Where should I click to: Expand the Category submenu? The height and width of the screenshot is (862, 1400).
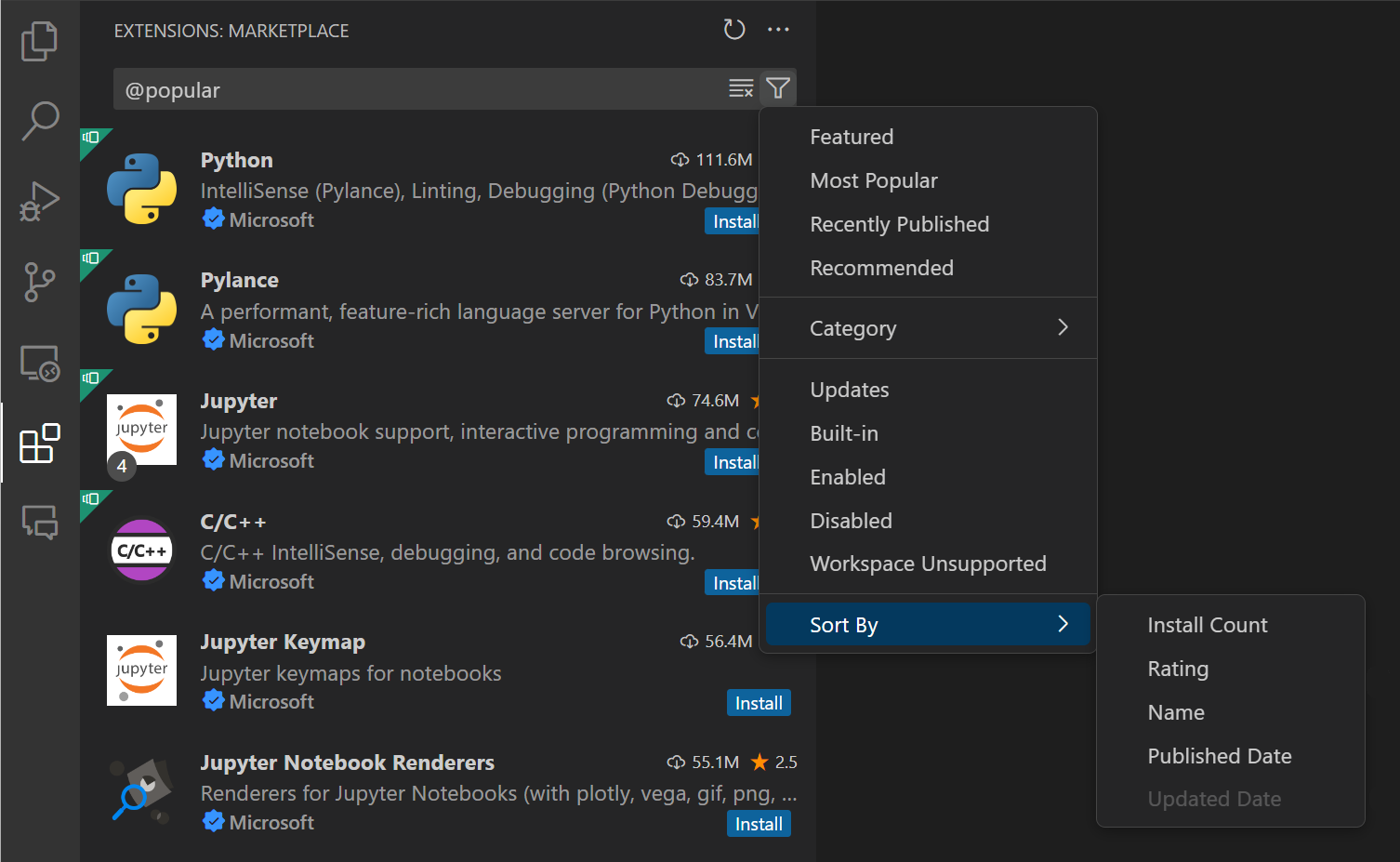[852, 328]
